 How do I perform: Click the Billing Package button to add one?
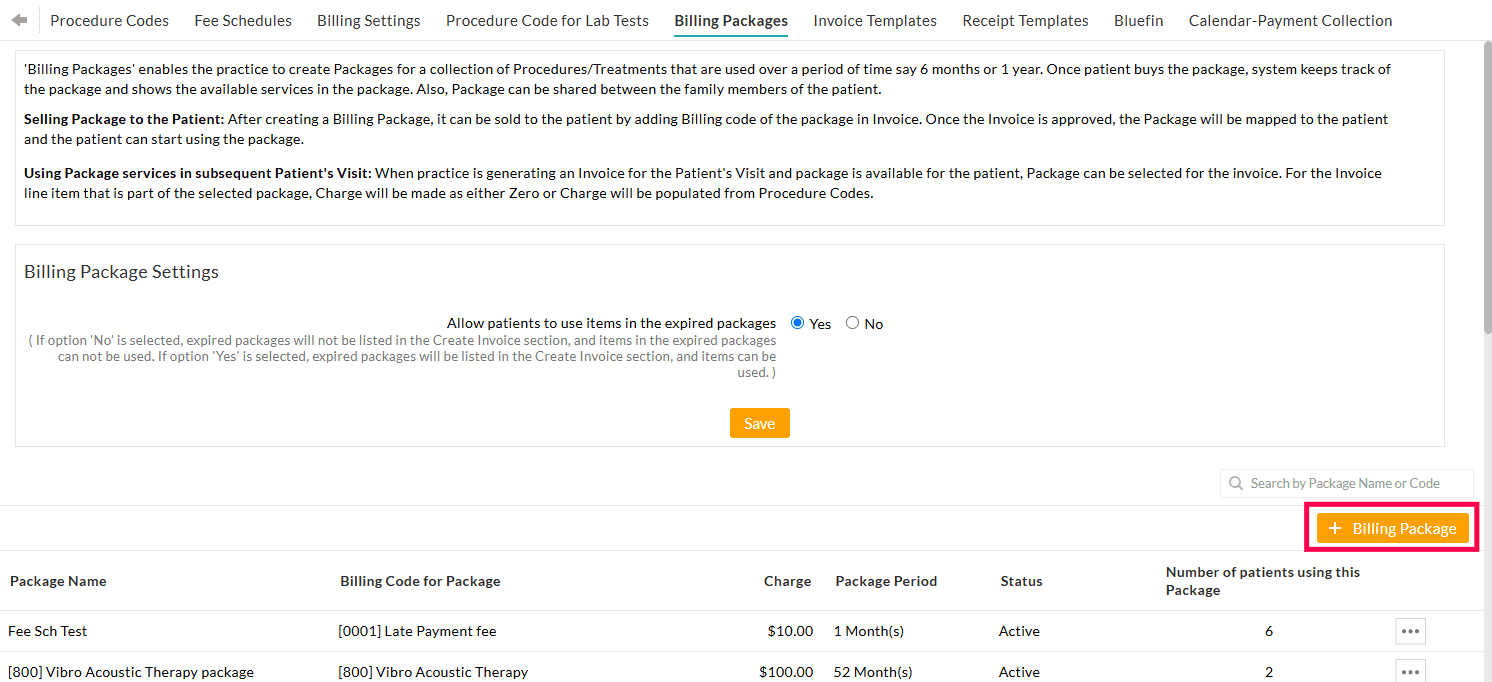(1391, 528)
